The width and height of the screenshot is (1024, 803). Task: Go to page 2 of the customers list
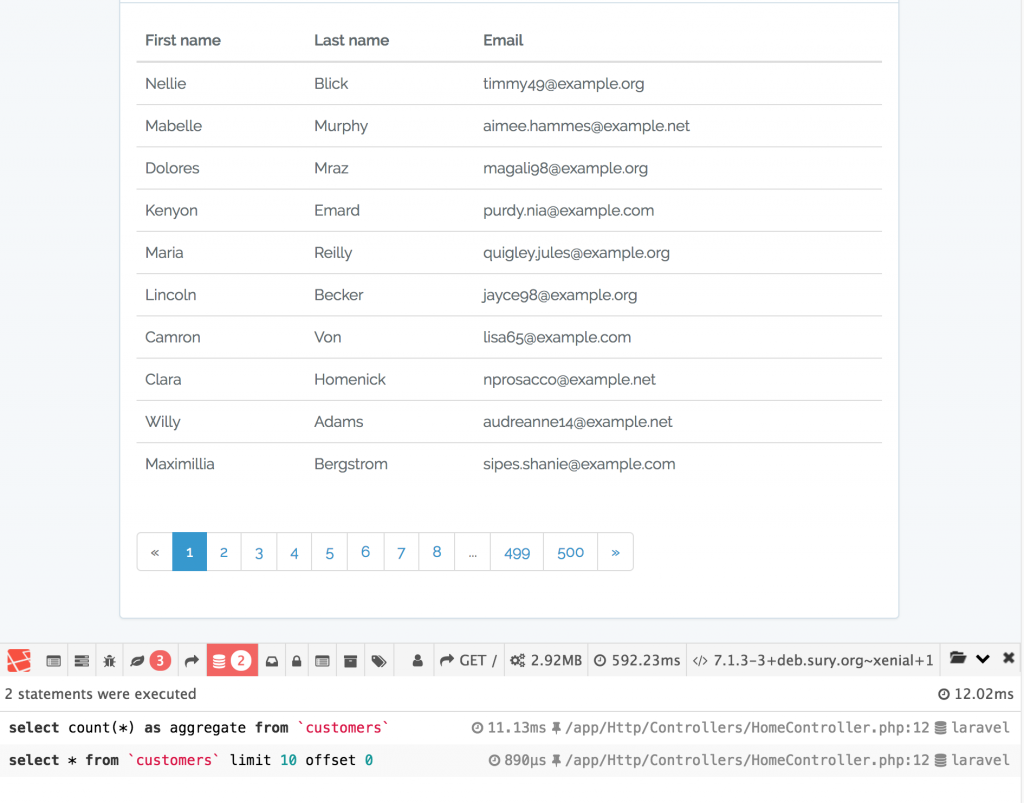pyautogui.click(x=224, y=551)
